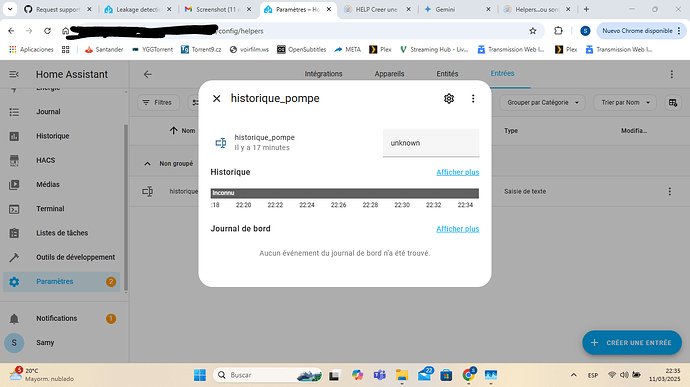Click Afficher plus beside Historique

pyautogui.click(x=458, y=172)
